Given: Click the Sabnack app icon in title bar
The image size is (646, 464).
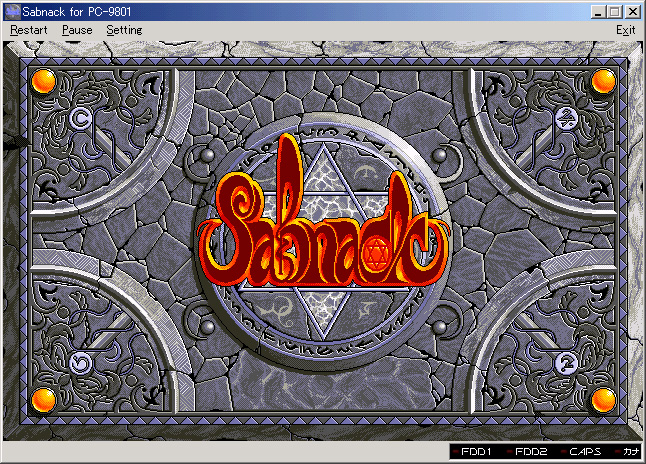Looking at the screenshot, I should pos(12,12).
